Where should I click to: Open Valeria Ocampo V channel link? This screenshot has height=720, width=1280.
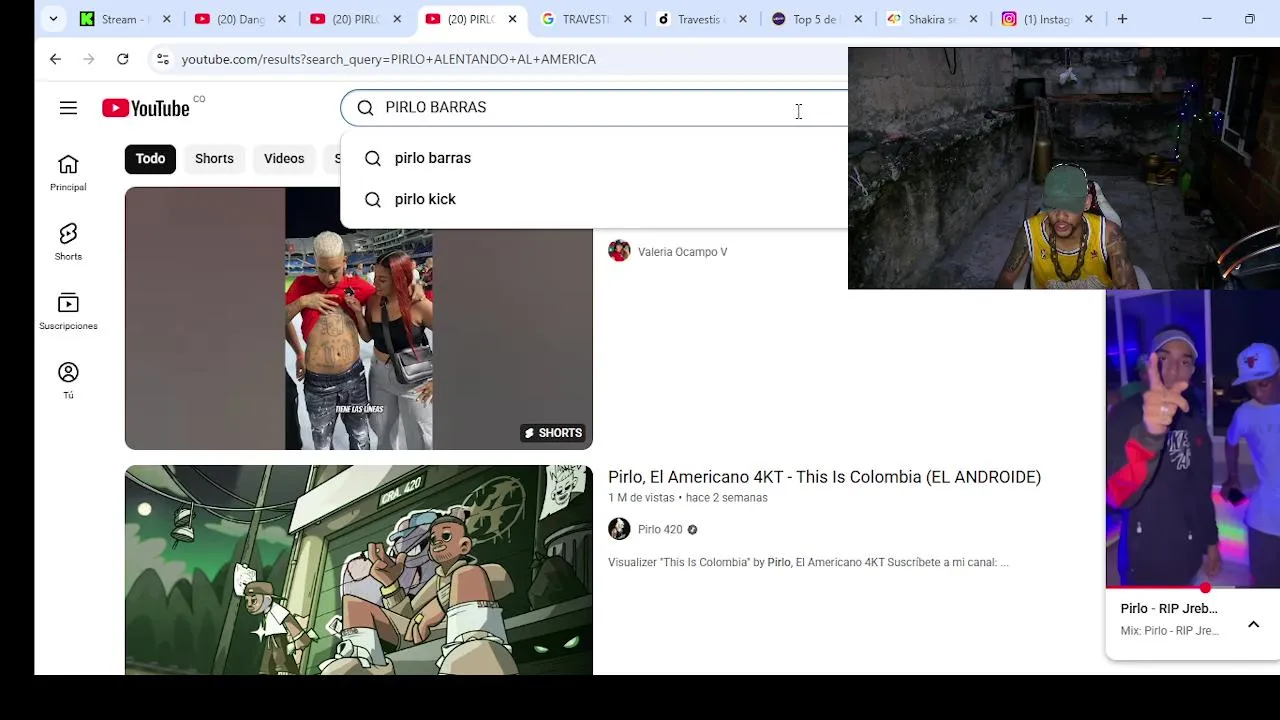(x=683, y=252)
